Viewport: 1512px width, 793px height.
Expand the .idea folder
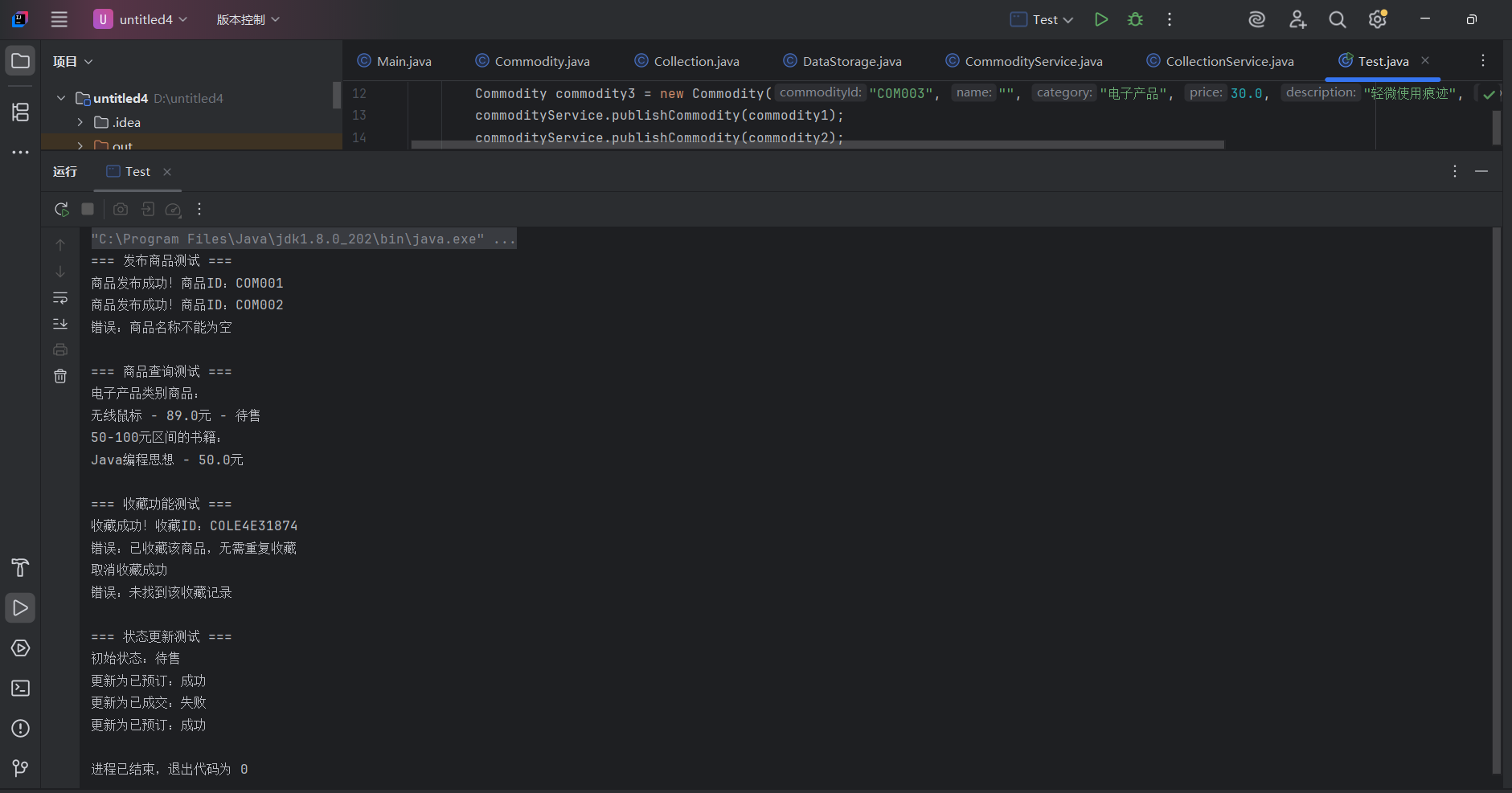click(x=80, y=122)
